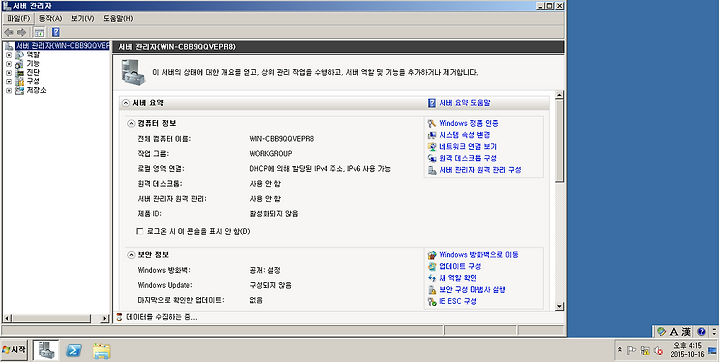Click the IME pad icon on language bar
720x362 pixels.
coord(661,331)
